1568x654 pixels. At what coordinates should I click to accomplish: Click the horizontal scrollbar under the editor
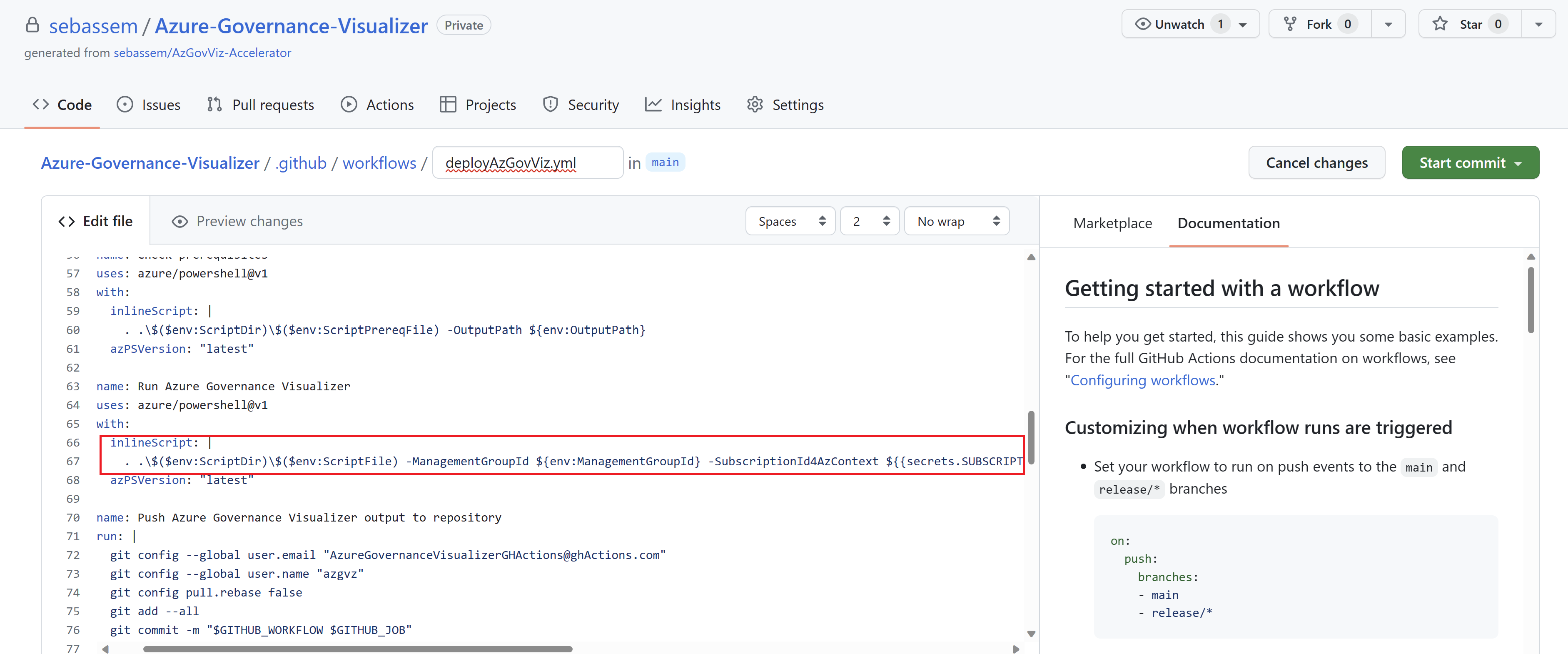pyautogui.click(x=357, y=649)
